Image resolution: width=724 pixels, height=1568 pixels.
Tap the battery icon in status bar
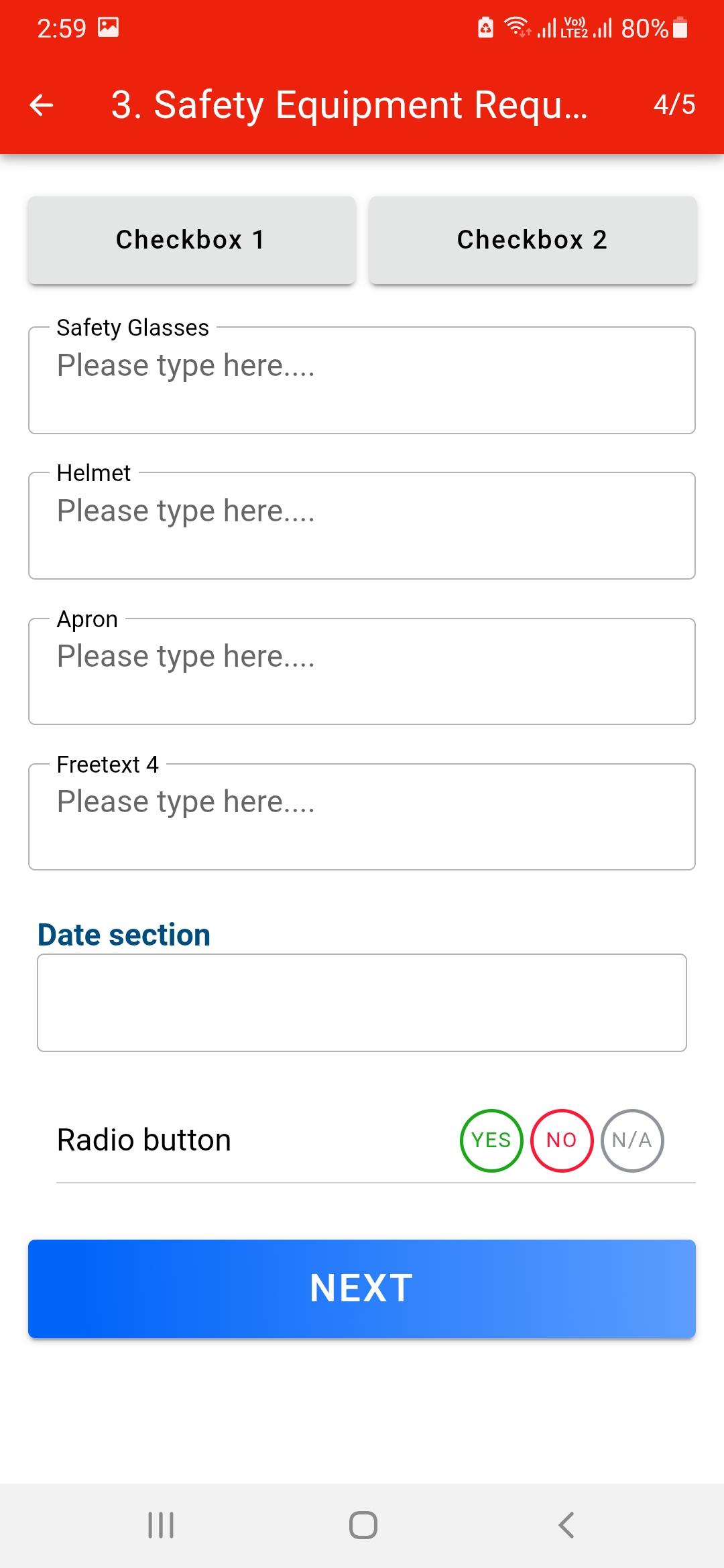[680, 28]
